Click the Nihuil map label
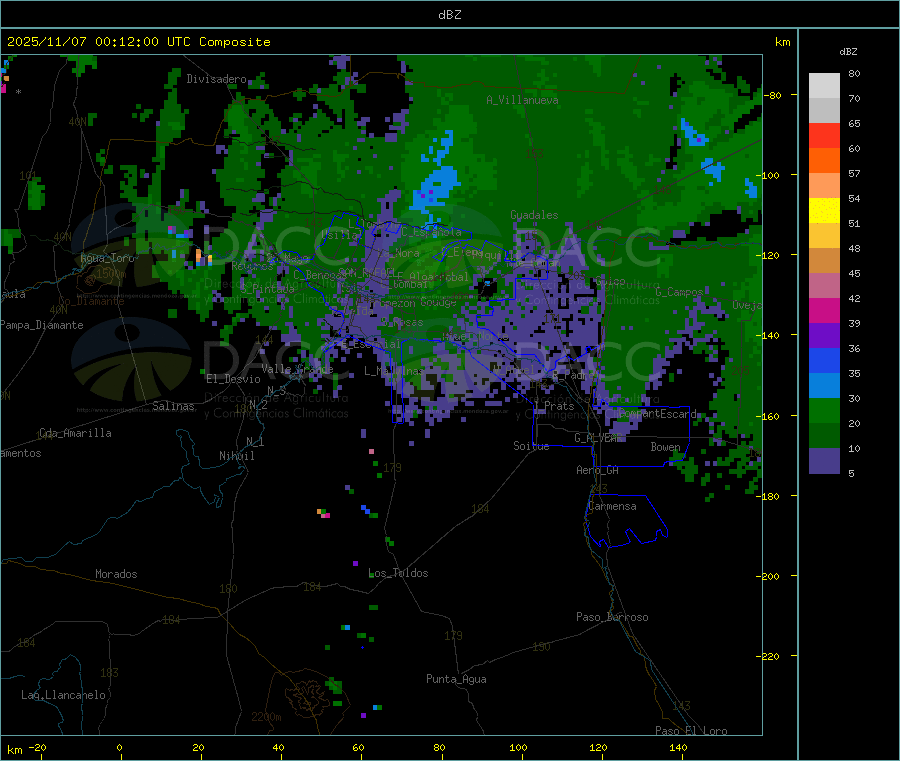 pos(237,456)
